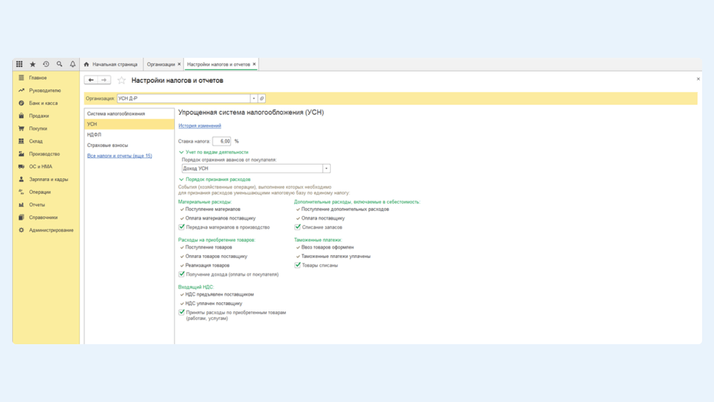Toggle Передача материалов в производство checkbox
This screenshot has height=402, width=714.
tap(182, 227)
